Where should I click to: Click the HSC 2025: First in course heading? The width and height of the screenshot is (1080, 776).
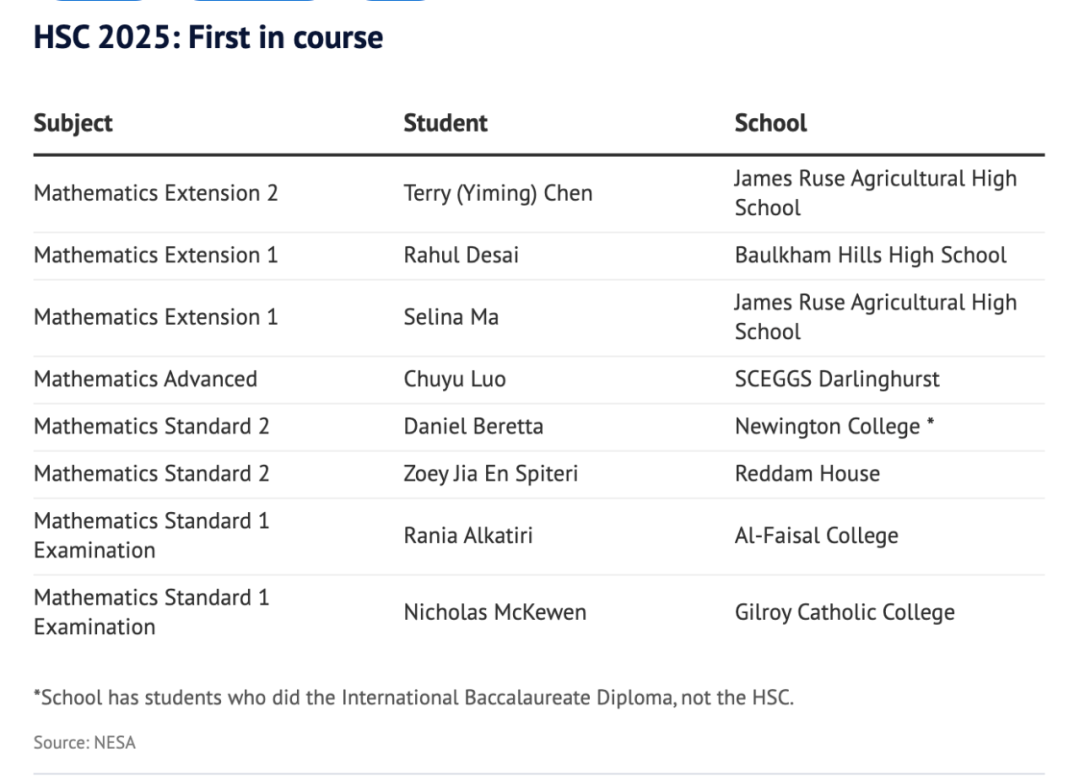click(208, 38)
